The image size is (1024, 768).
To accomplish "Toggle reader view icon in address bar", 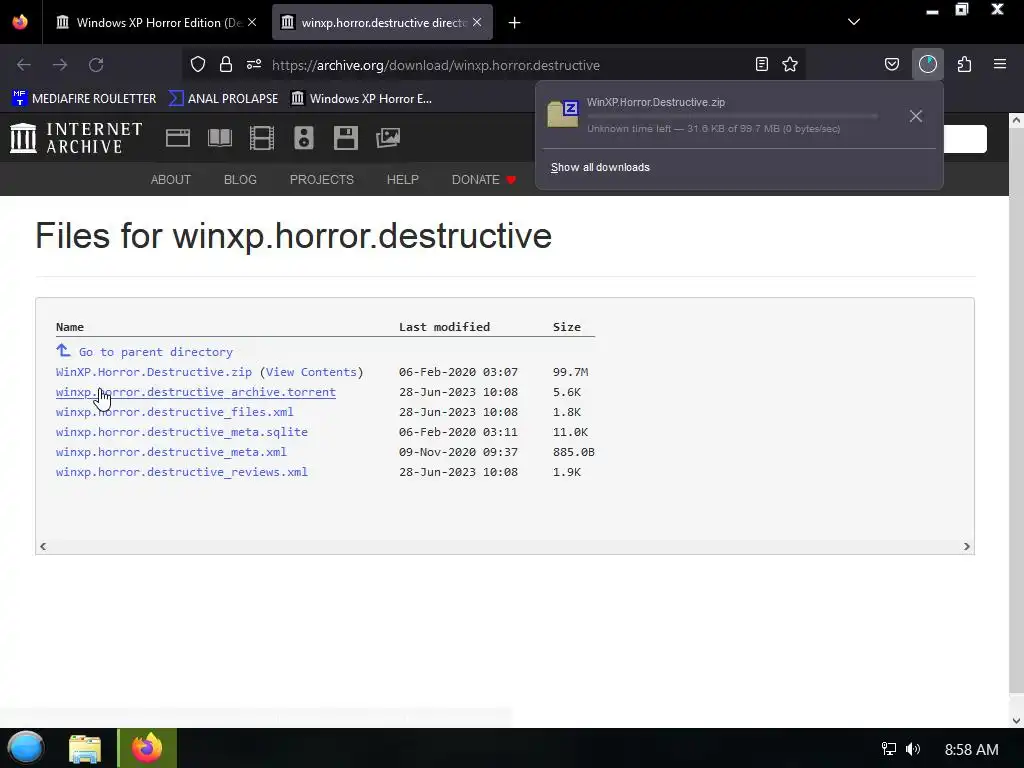I will [761, 64].
